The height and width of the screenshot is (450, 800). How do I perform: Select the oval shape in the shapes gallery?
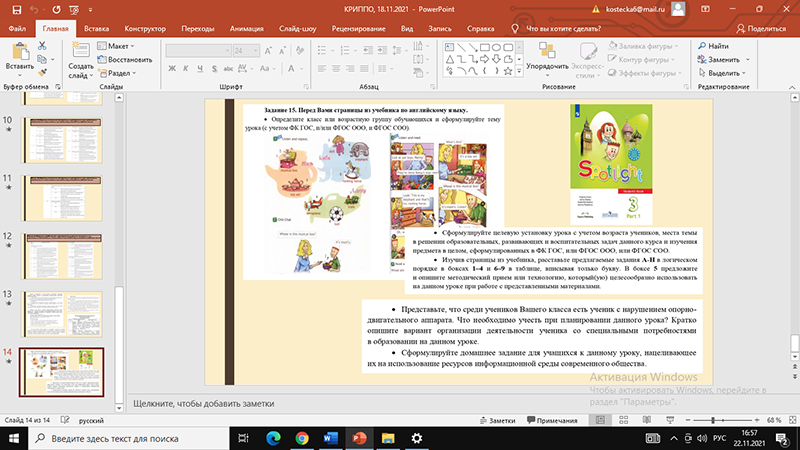pyautogui.click(x=496, y=47)
